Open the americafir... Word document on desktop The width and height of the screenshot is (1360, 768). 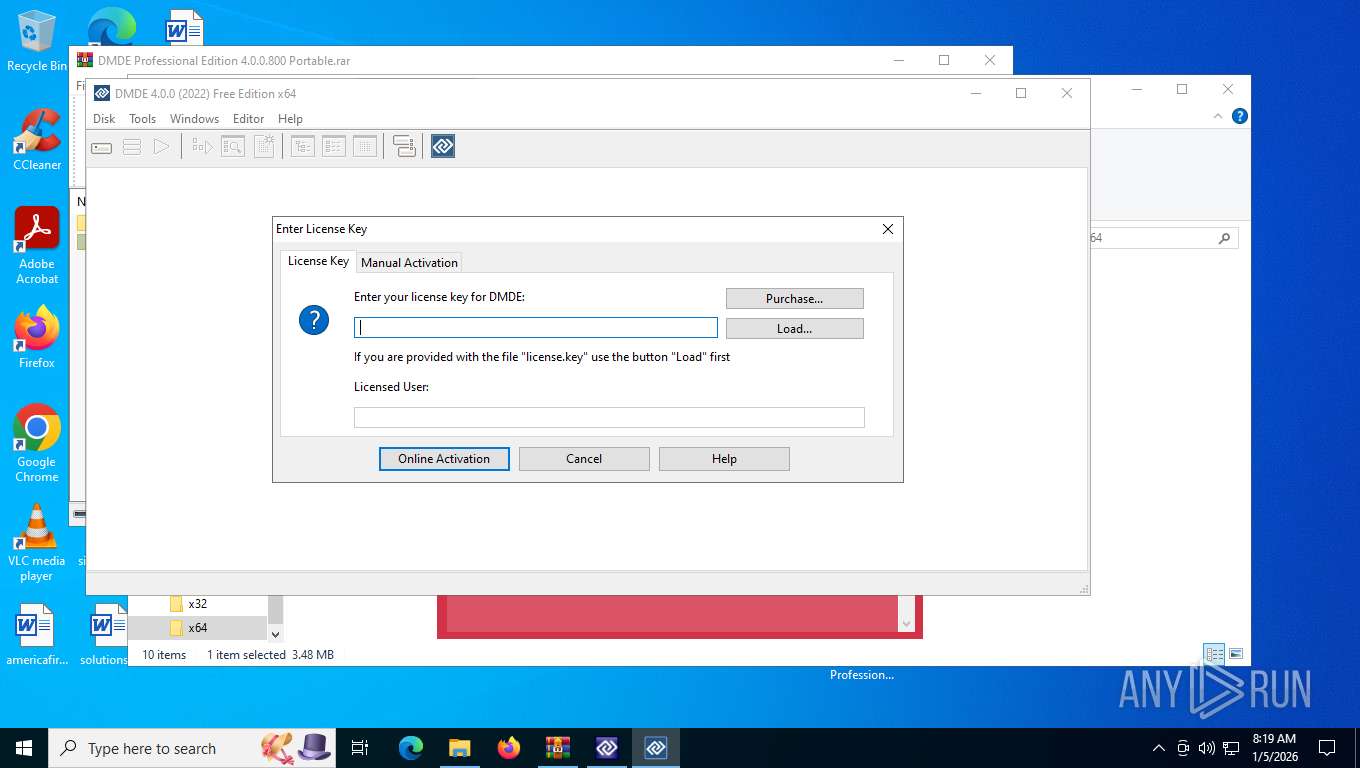[x=37, y=635]
